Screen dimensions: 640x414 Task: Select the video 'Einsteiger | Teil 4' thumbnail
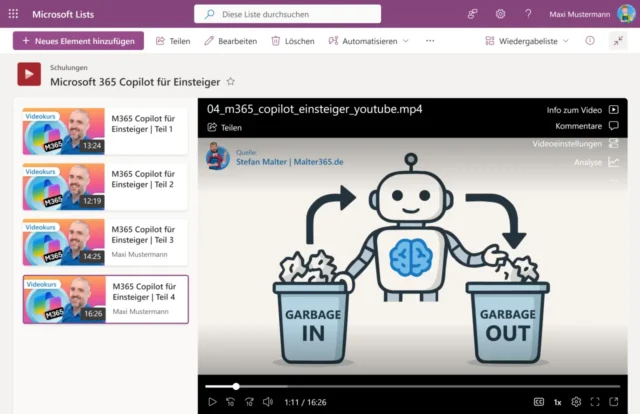(64, 300)
